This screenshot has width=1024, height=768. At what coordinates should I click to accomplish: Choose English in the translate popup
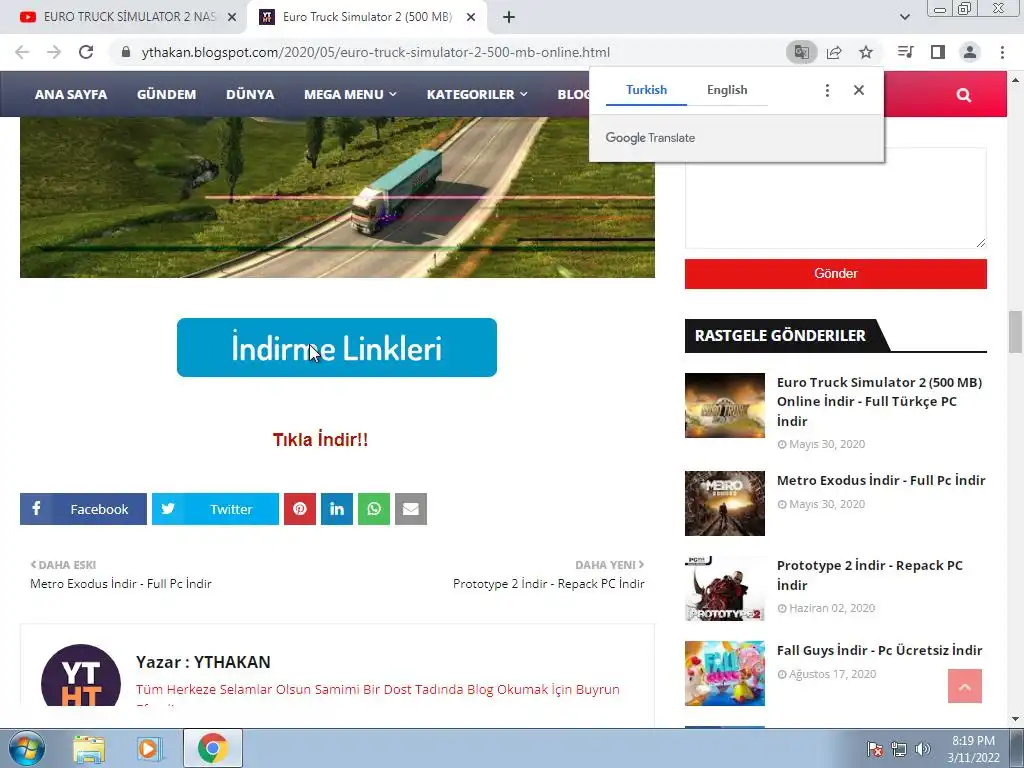click(727, 90)
